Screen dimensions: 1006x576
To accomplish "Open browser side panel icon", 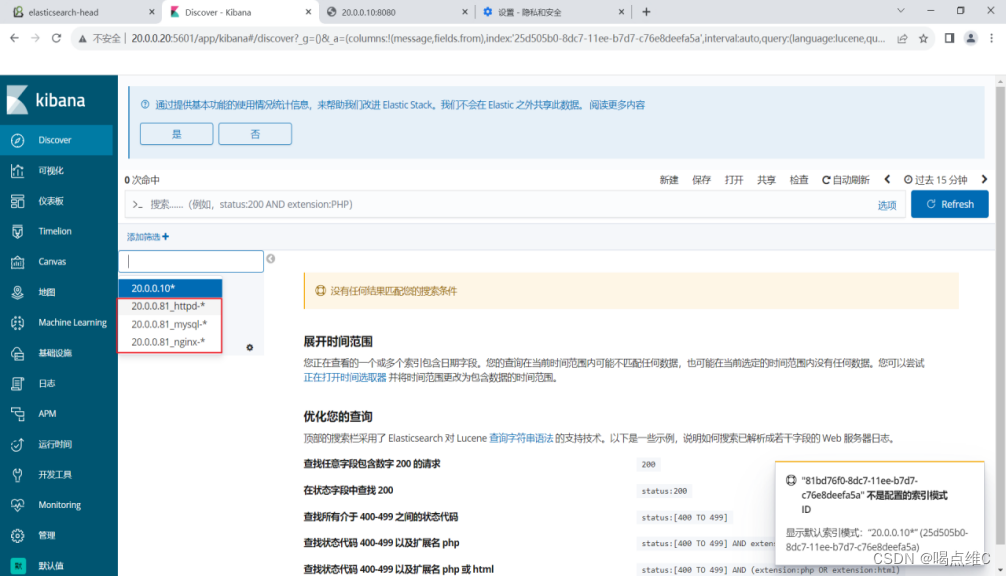I will coord(950,38).
